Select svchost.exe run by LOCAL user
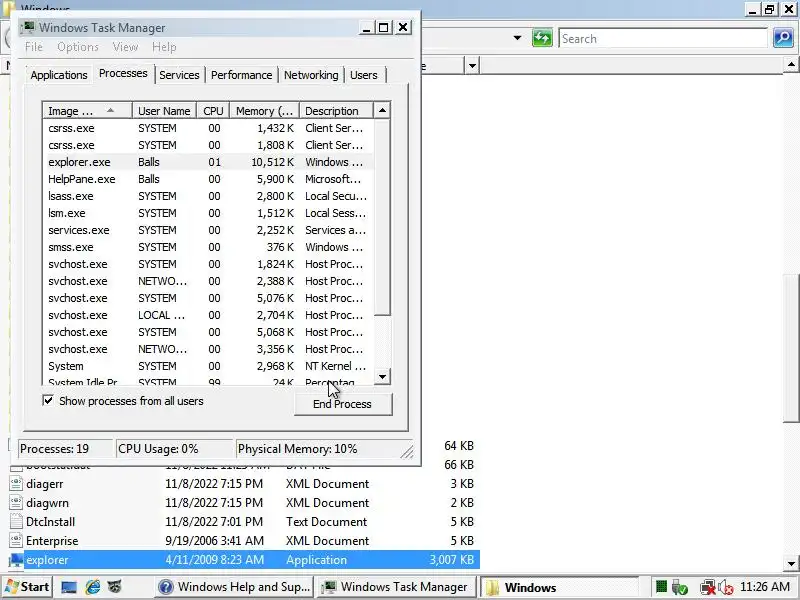 click(x=208, y=315)
